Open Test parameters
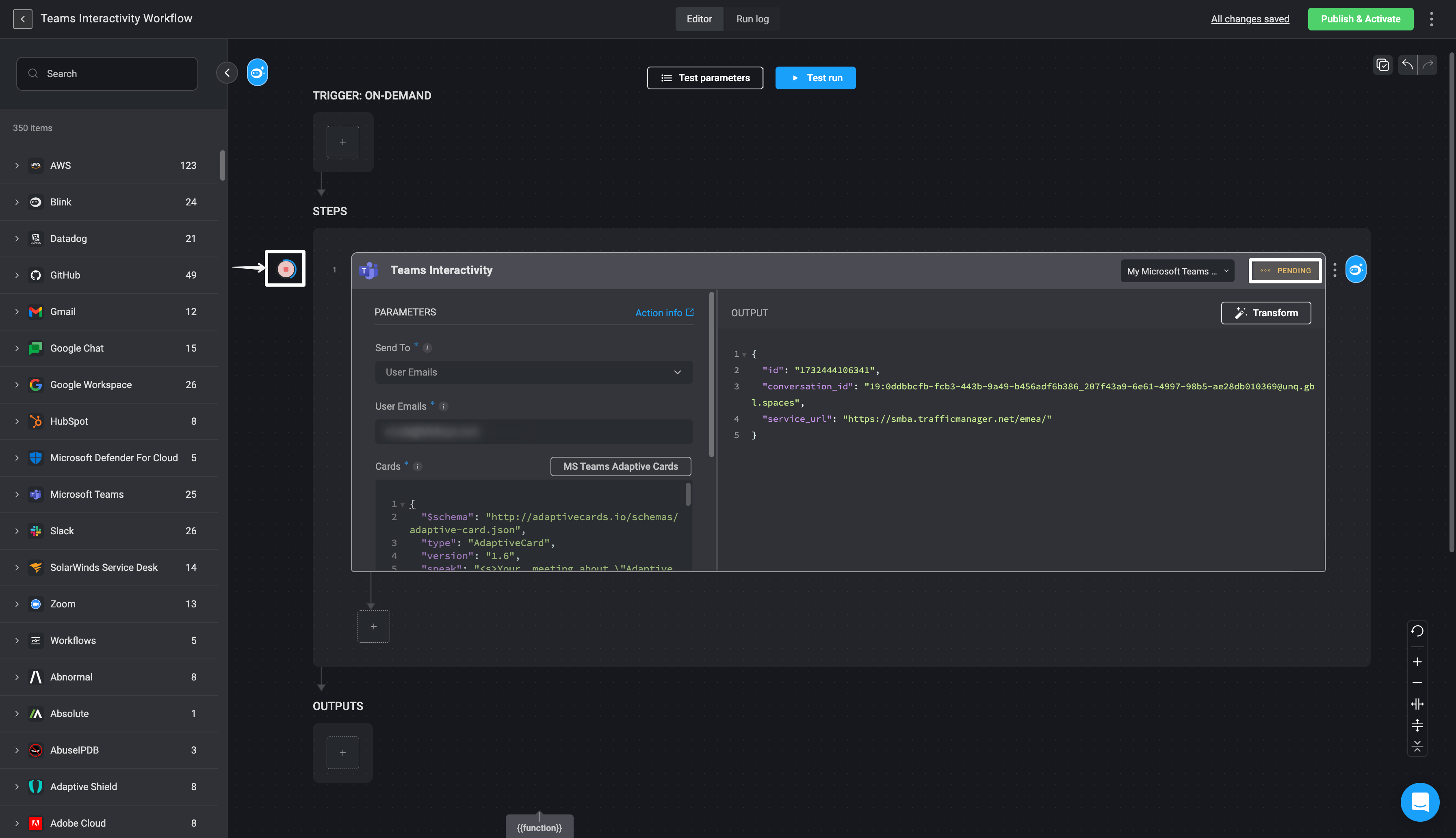Screen dimensions: 1456x838 (705, 78)
